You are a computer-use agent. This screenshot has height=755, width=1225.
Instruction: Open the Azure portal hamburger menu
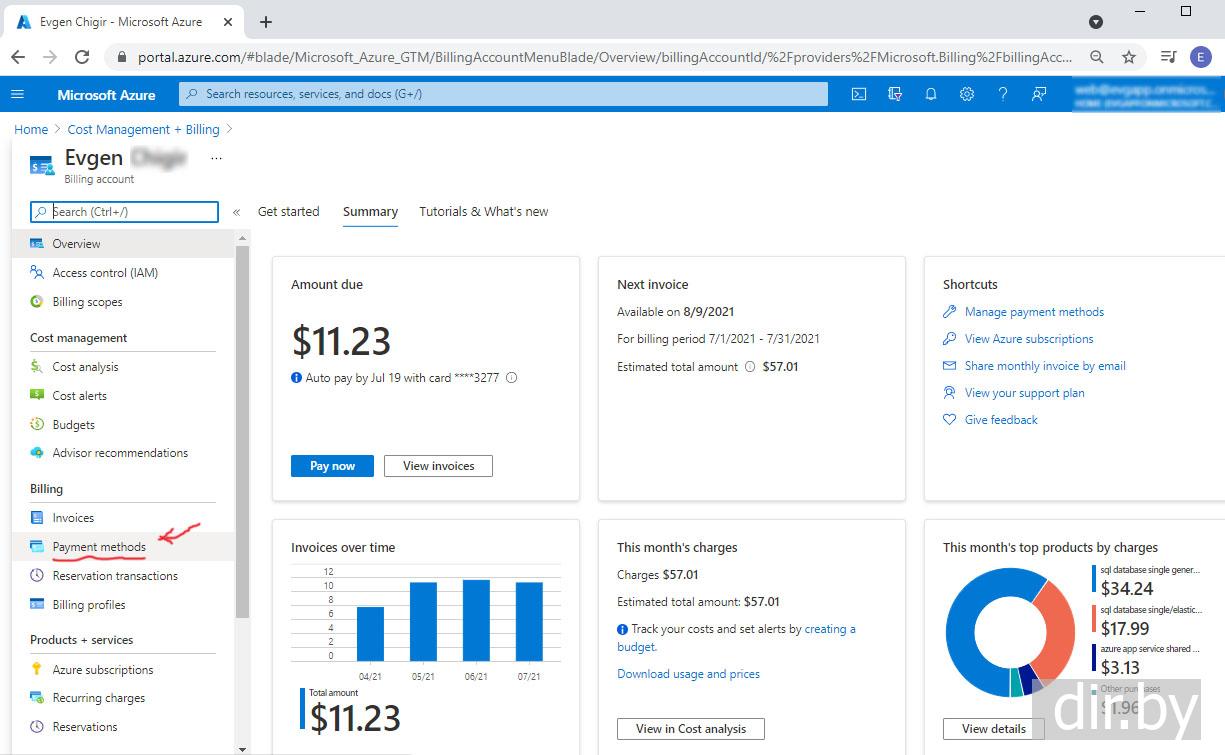17,94
